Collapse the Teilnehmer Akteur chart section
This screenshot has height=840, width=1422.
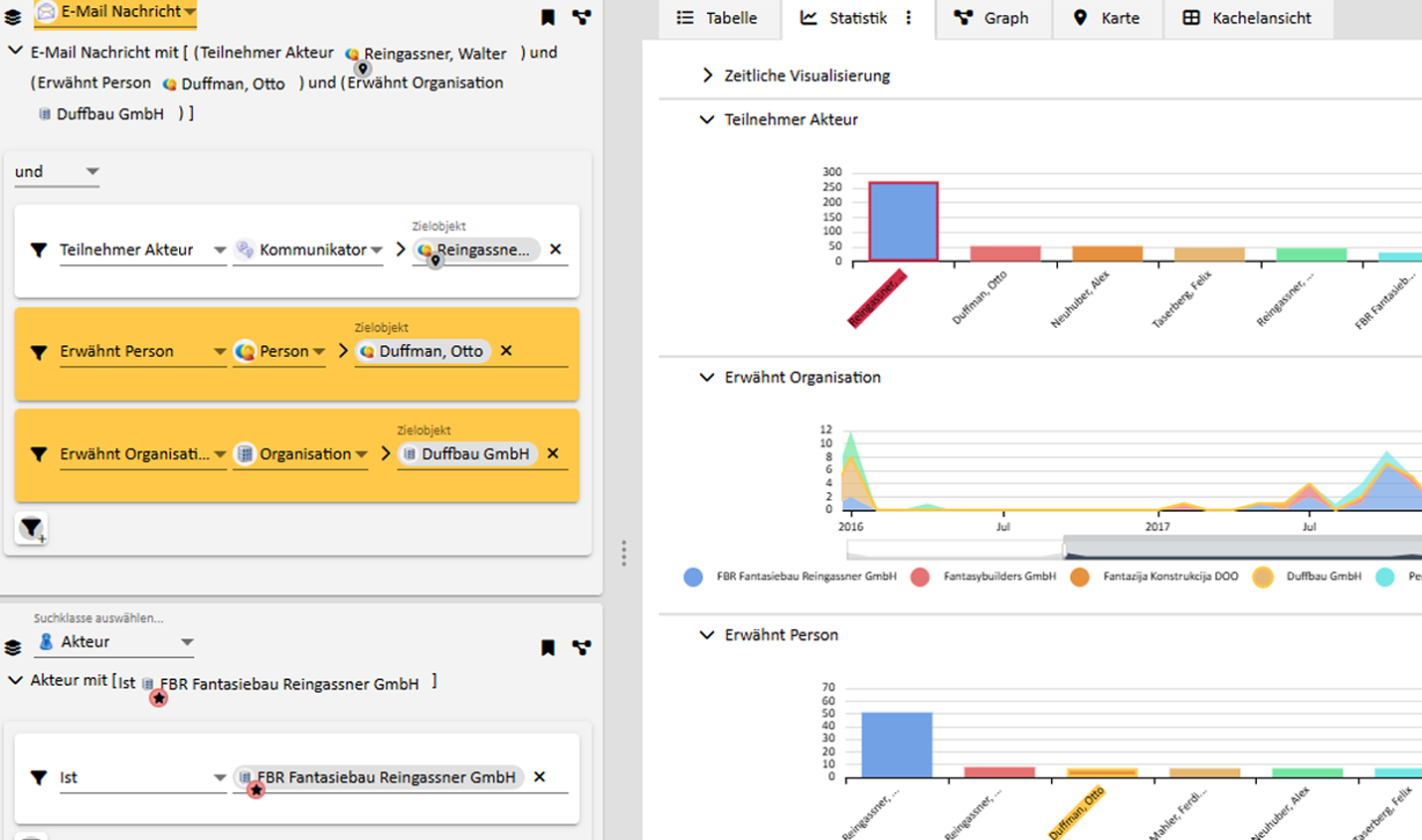707,119
